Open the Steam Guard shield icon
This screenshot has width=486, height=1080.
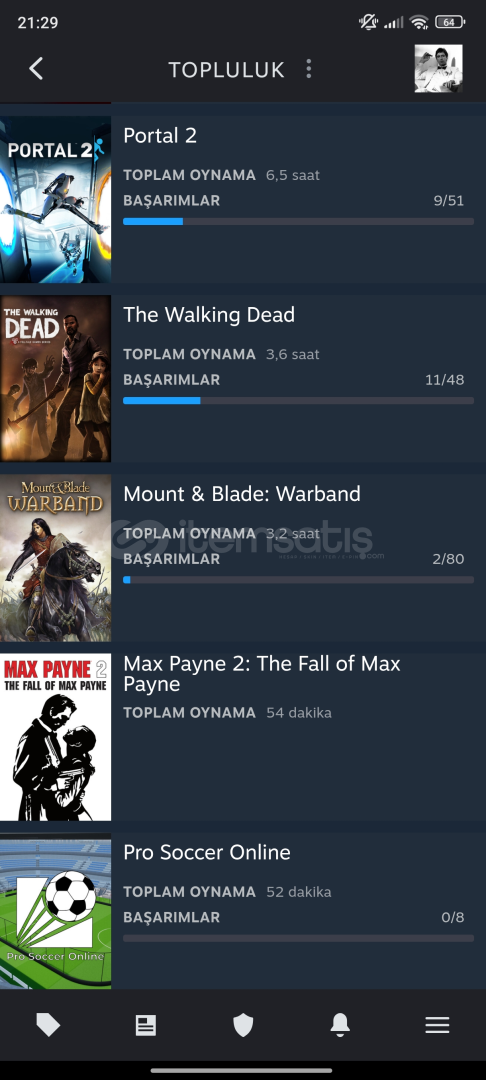point(243,1025)
